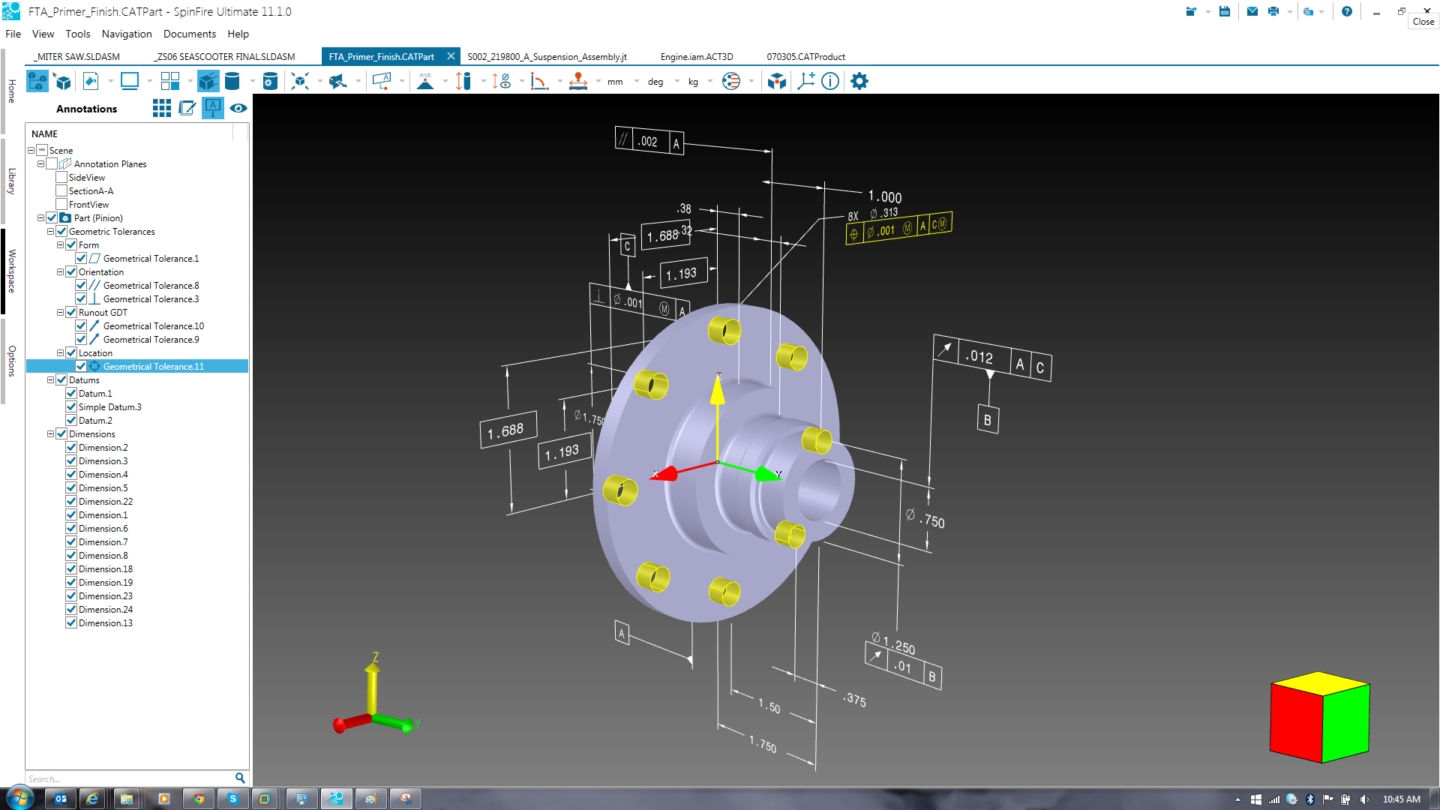Toggle the annotations eye visibility icon
This screenshot has width=1440, height=810.
[x=238, y=108]
